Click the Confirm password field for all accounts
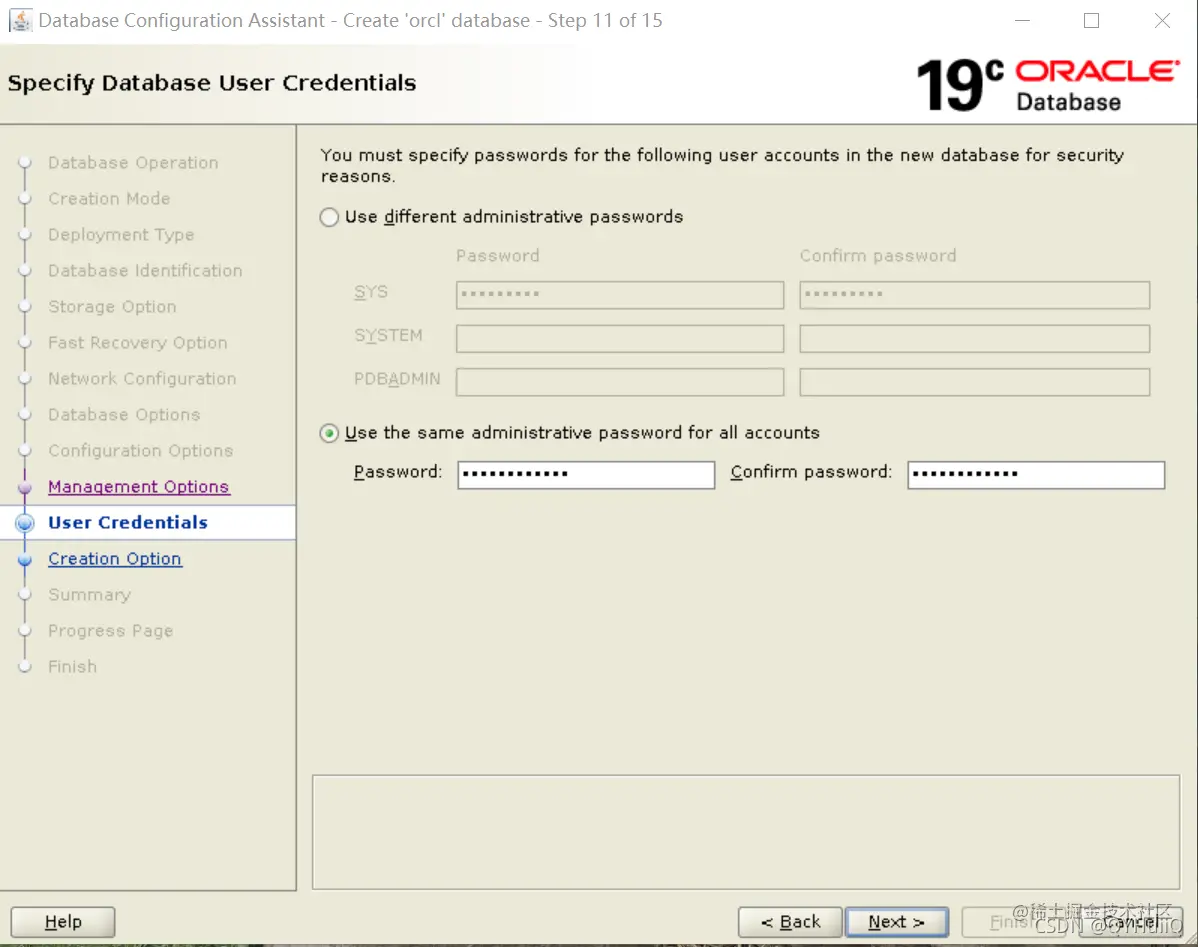Viewport: 1198px width, 947px height. tap(1036, 474)
